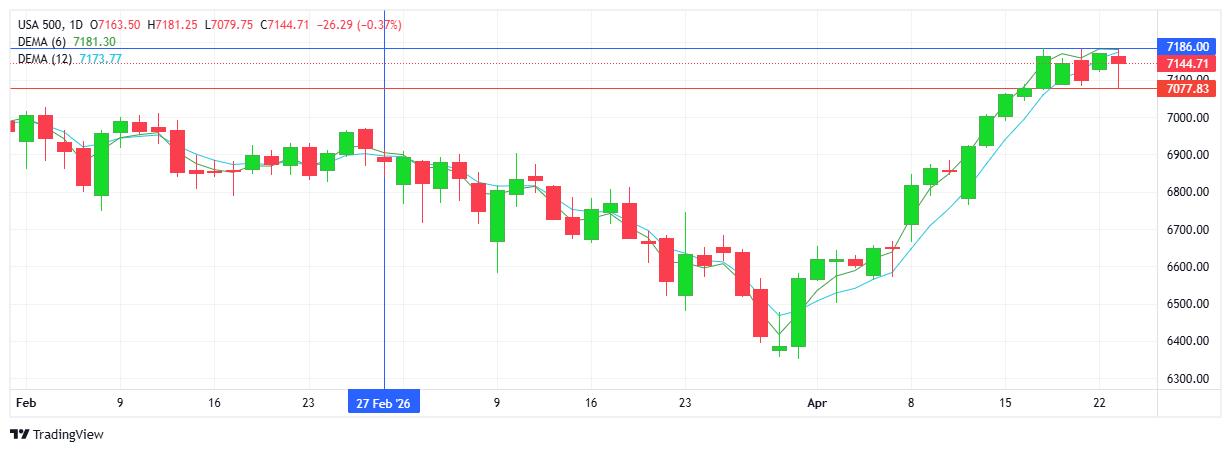Screen dimensions: 1231x452
Task: Click the 7000.00 price scale label
Action: coord(1187,118)
